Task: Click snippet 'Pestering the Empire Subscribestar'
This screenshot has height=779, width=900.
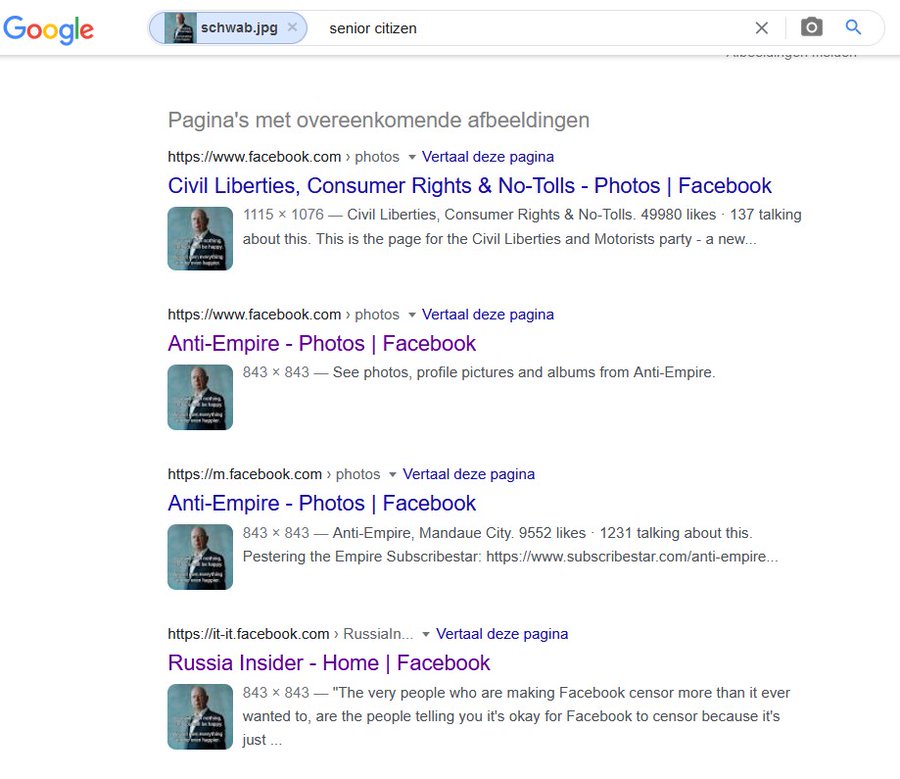Action: (362, 556)
